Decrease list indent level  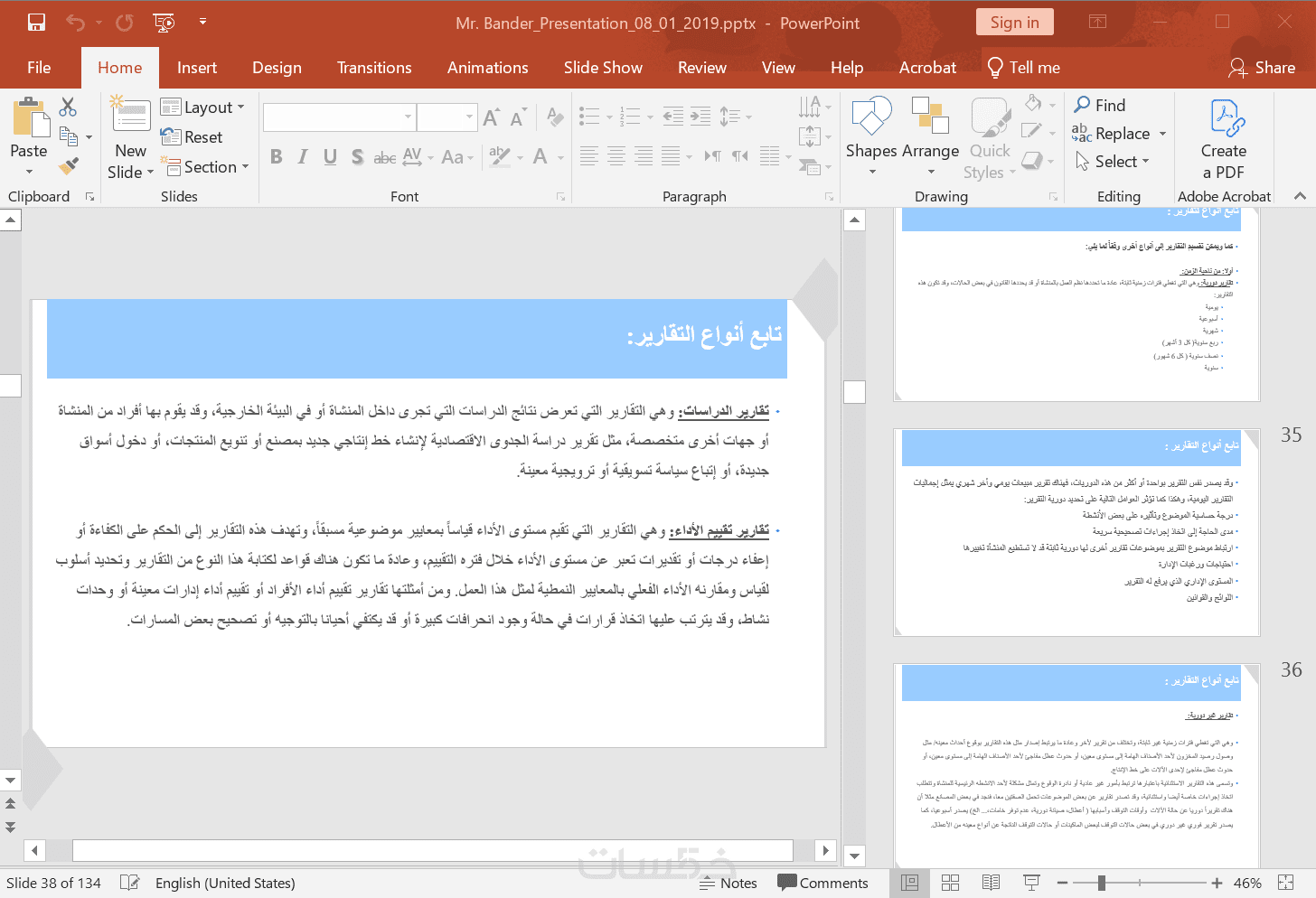tap(673, 116)
